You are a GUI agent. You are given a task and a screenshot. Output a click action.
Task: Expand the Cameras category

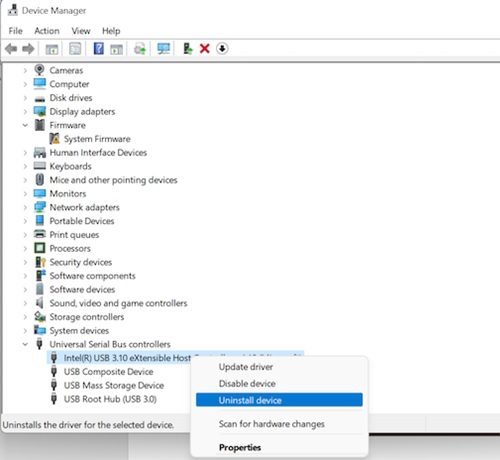25,70
